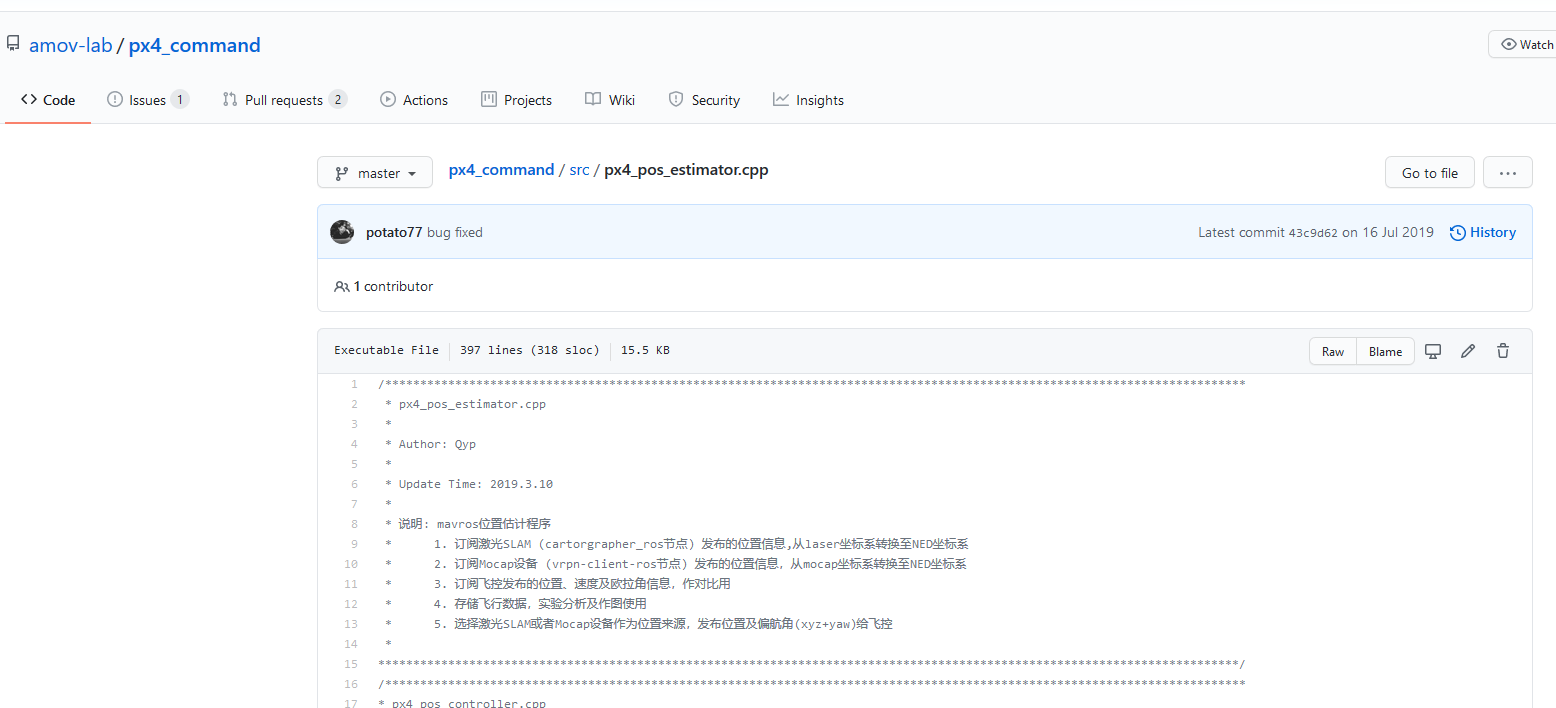Click the '15.5 KB' file size text
Viewport: 1556px width, 708px height.
click(645, 350)
